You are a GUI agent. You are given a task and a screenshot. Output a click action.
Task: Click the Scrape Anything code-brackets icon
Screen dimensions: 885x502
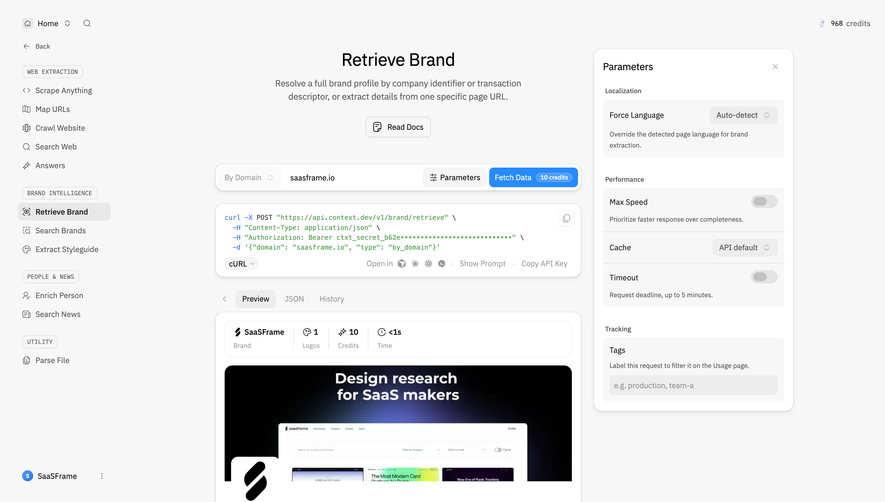click(27, 90)
